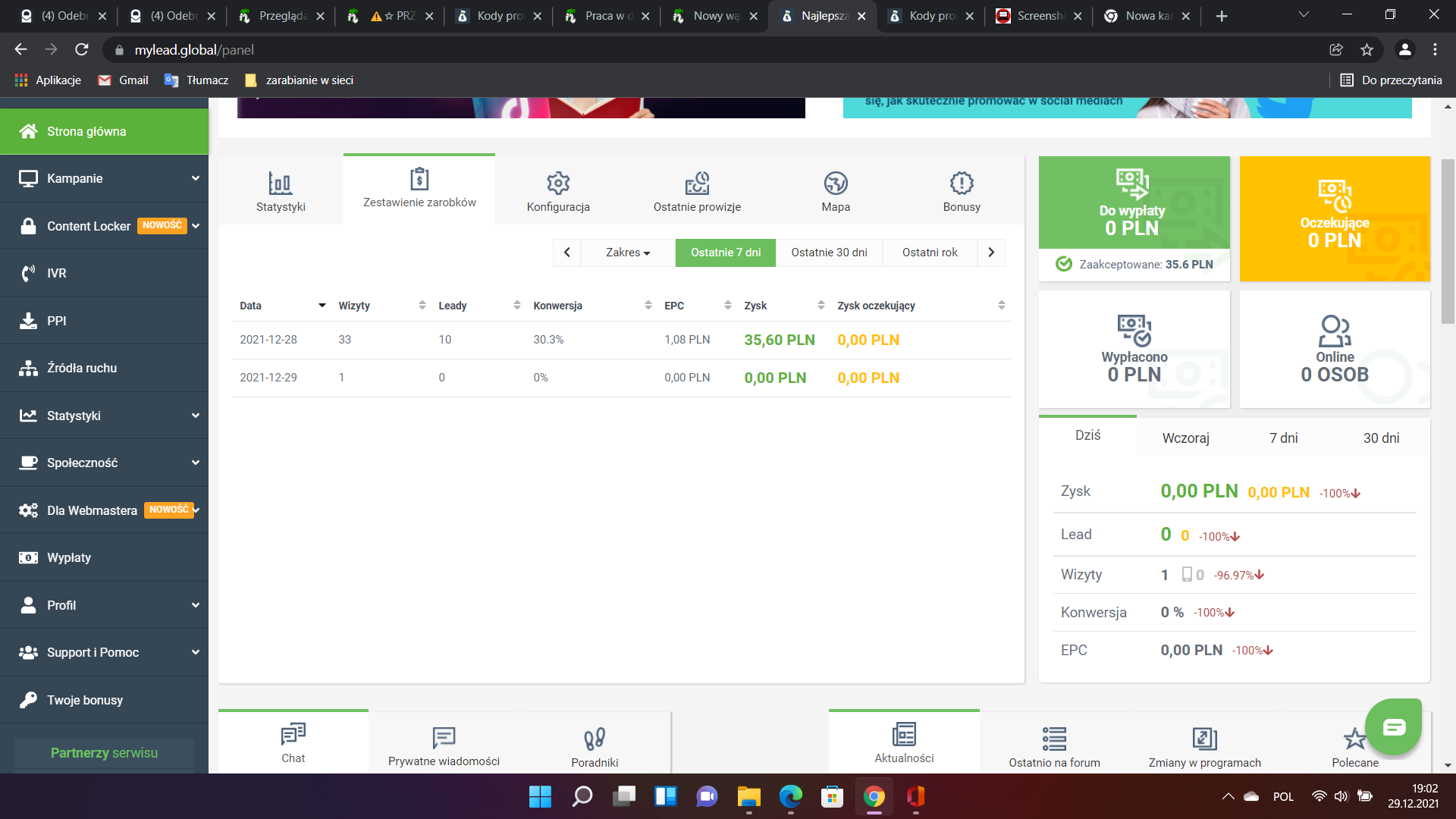Click the Zmiany w programach icon

pos(1204,738)
